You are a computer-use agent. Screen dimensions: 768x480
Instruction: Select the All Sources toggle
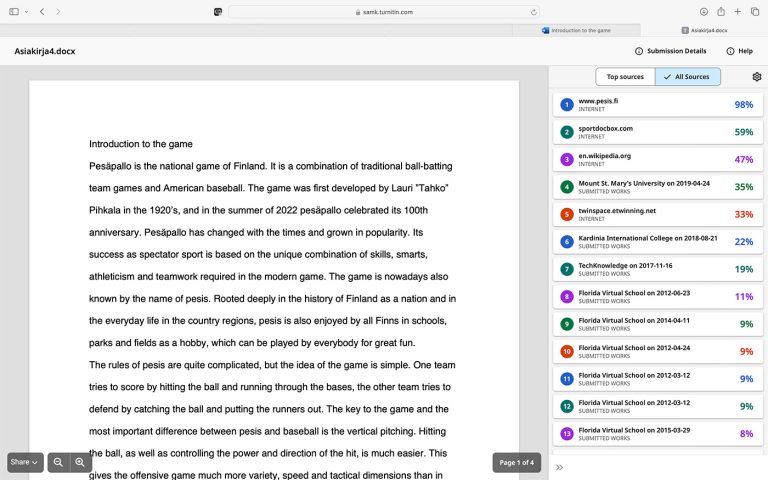[687, 77]
